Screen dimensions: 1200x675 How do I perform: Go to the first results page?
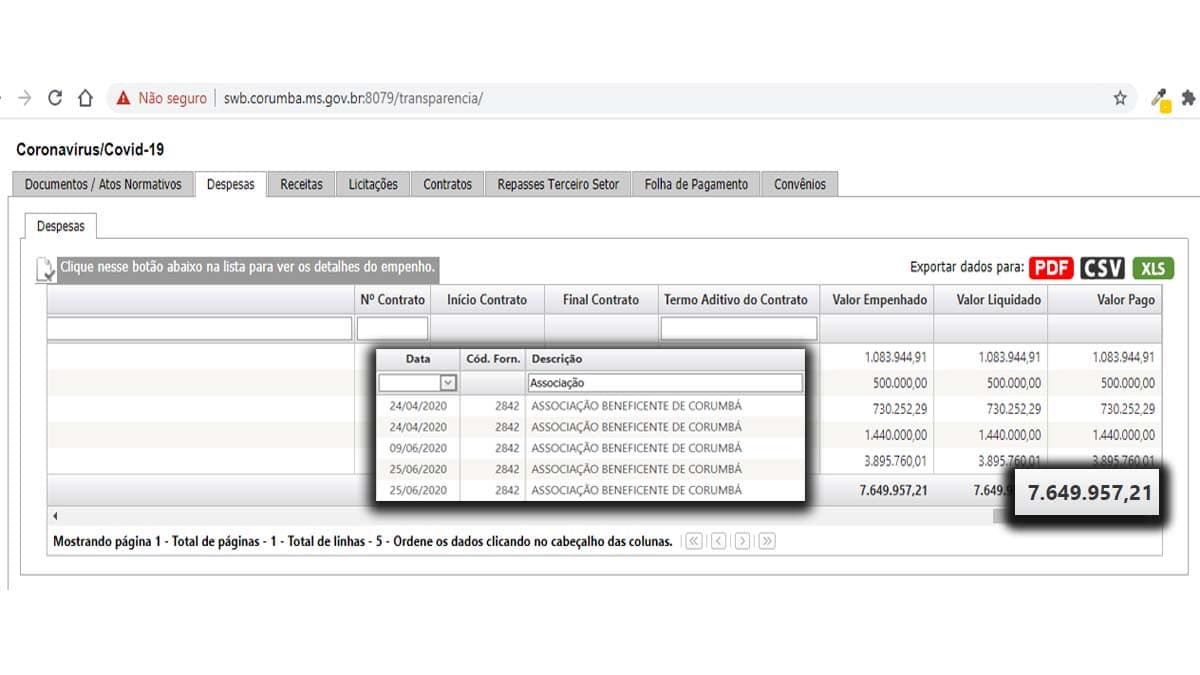tap(694, 541)
